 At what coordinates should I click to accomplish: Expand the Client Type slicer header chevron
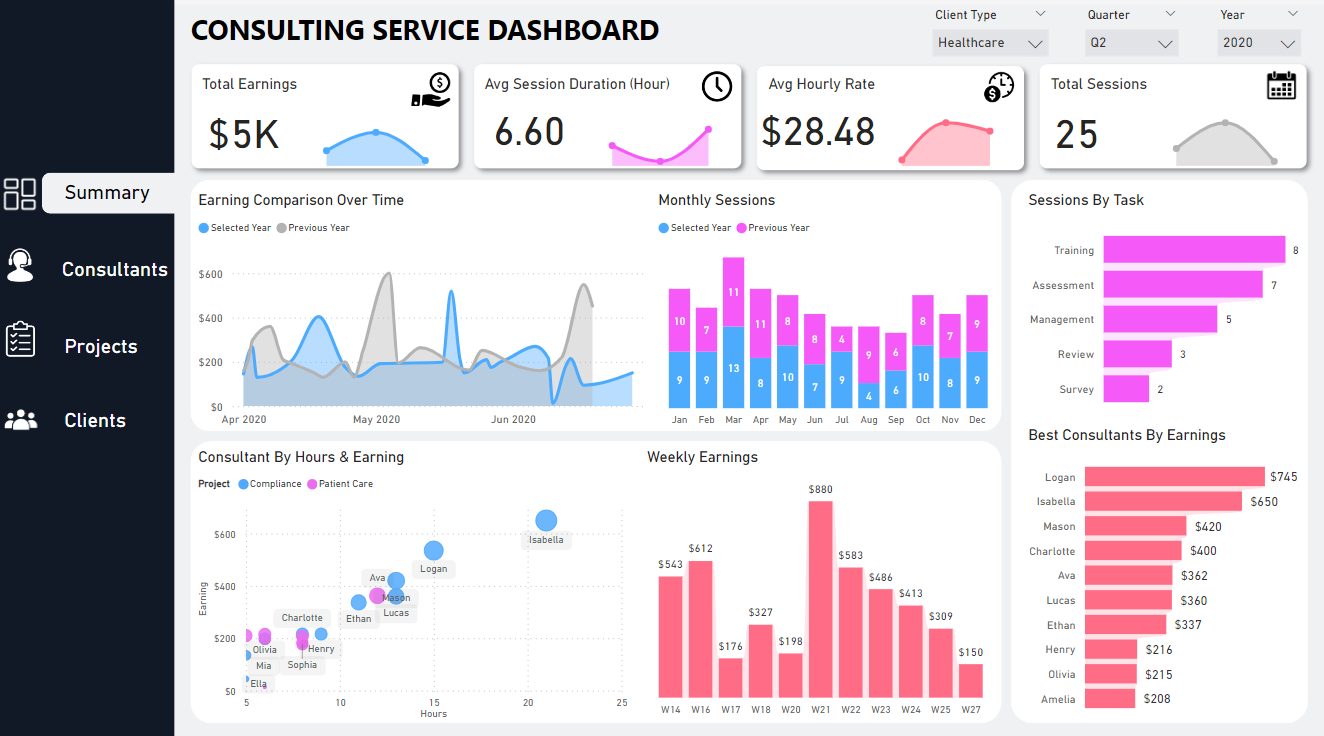coord(1040,14)
